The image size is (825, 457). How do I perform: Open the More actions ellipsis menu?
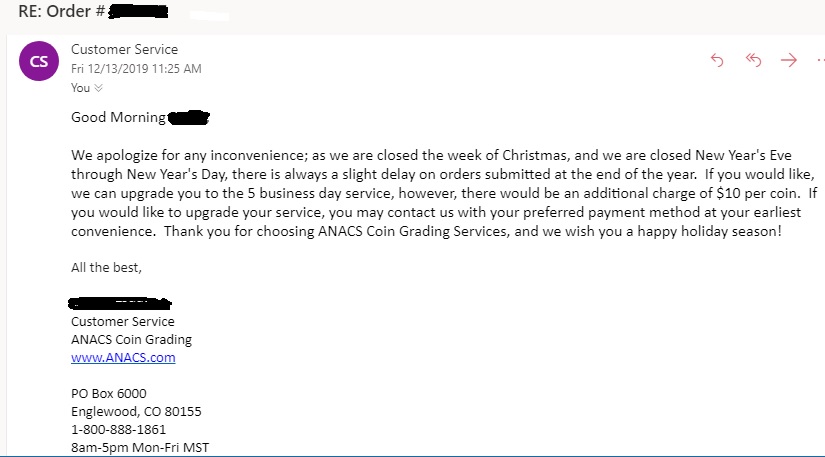pyautogui.click(x=818, y=60)
